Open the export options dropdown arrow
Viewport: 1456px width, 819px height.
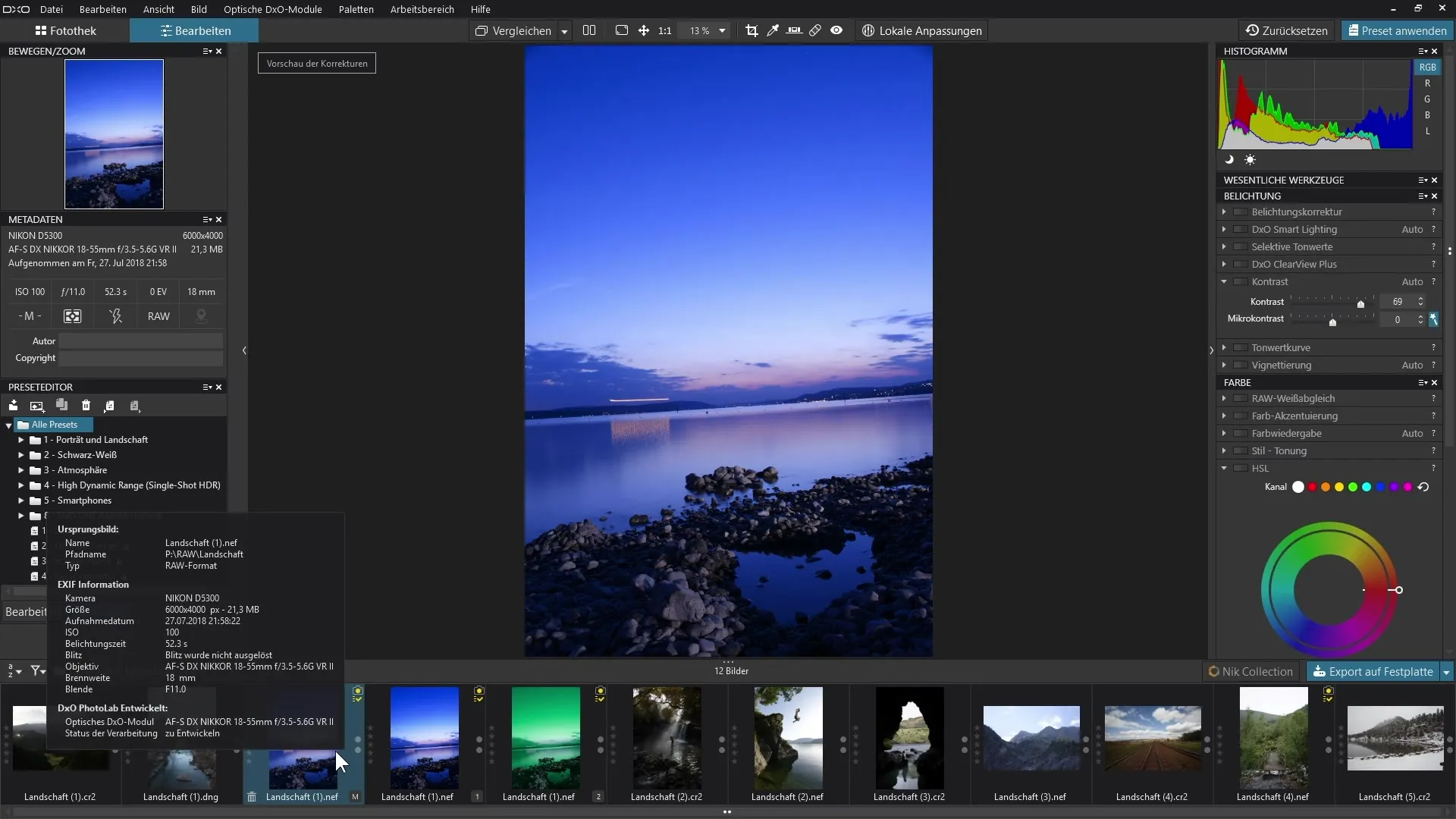[x=1446, y=672]
